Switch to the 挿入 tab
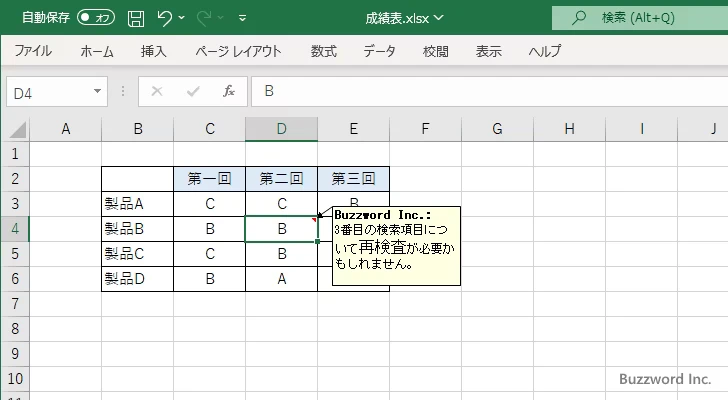728x400 pixels. pos(153,51)
